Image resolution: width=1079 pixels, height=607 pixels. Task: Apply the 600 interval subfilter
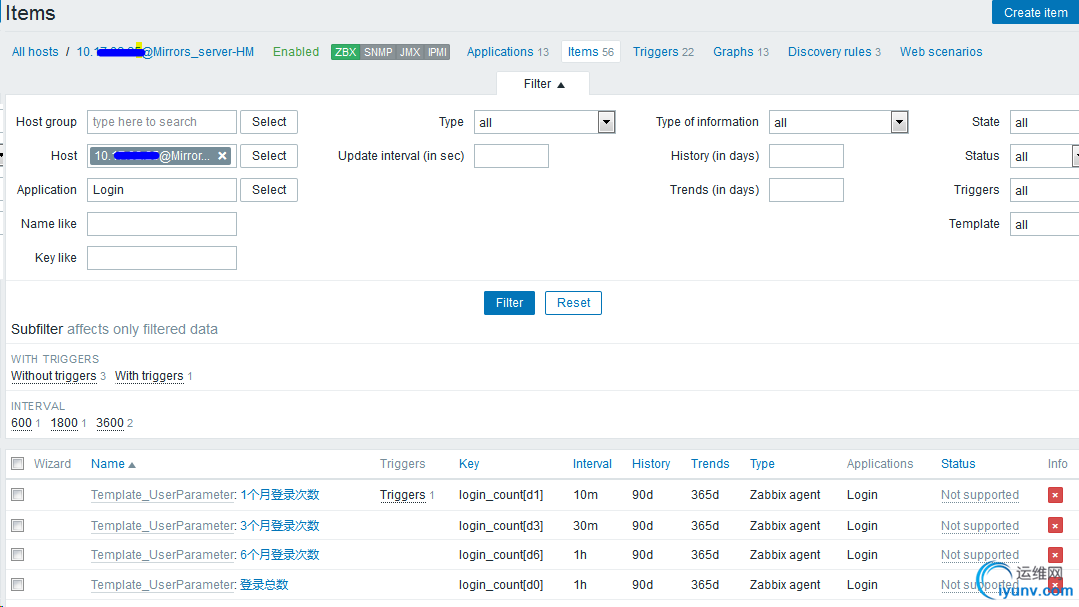(x=21, y=423)
